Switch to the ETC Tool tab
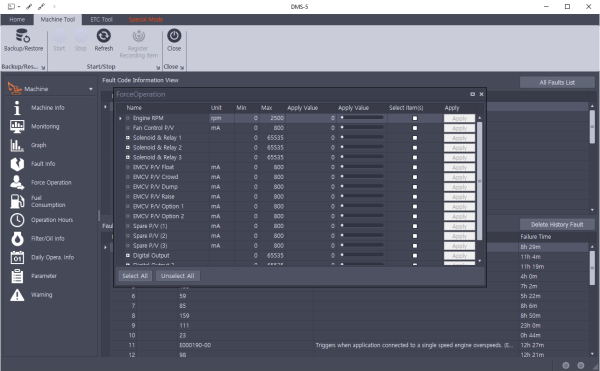Viewport: 600px width, 371px height. click(x=101, y=20)
